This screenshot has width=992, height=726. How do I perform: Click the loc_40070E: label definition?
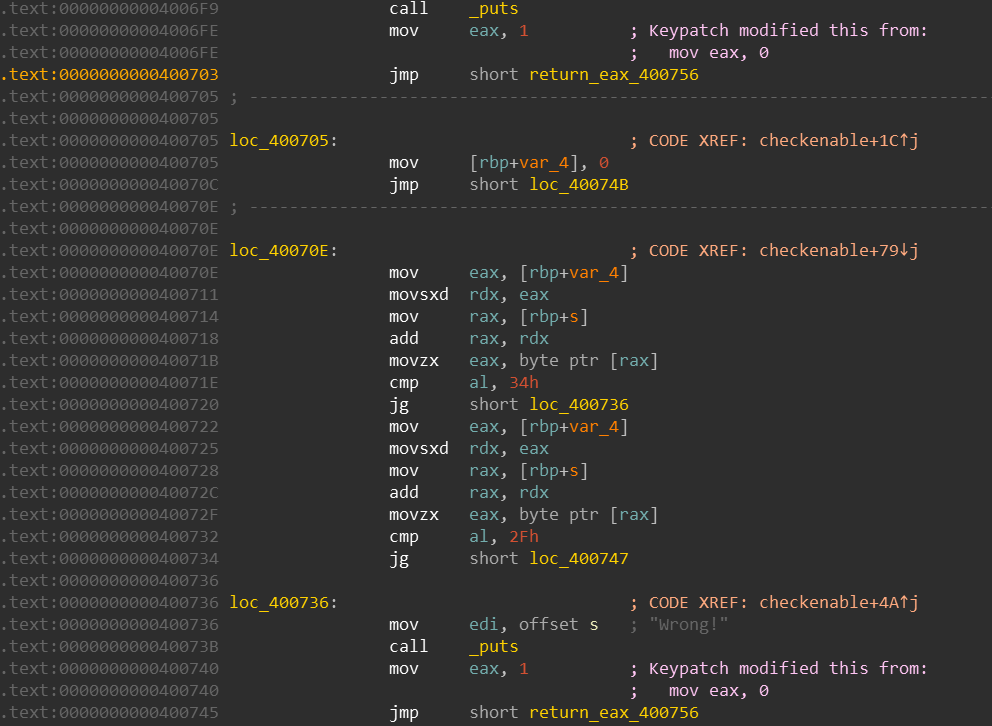[x=283, y=250]
